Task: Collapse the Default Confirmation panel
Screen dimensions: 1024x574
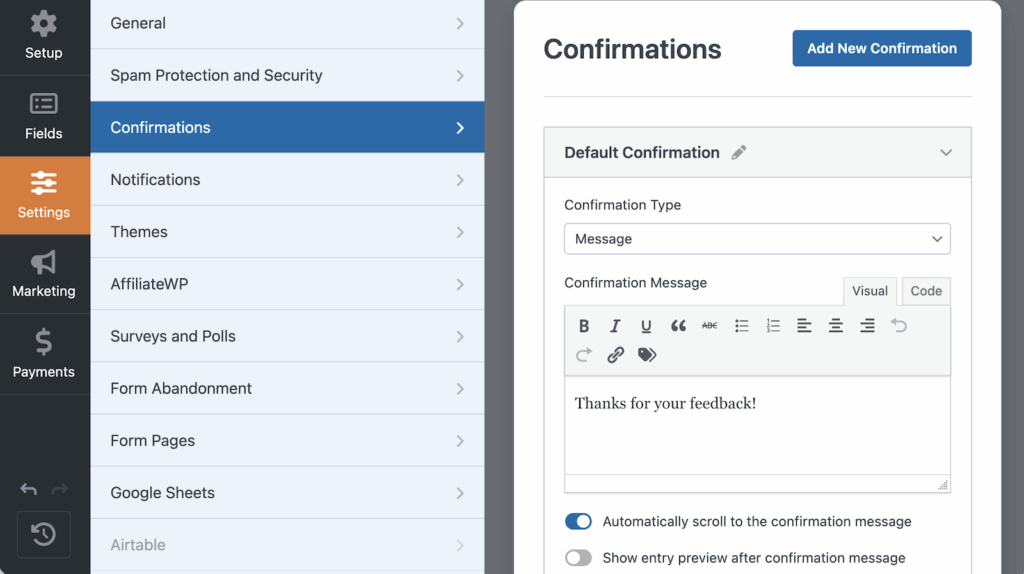Action: click(946, 153)
